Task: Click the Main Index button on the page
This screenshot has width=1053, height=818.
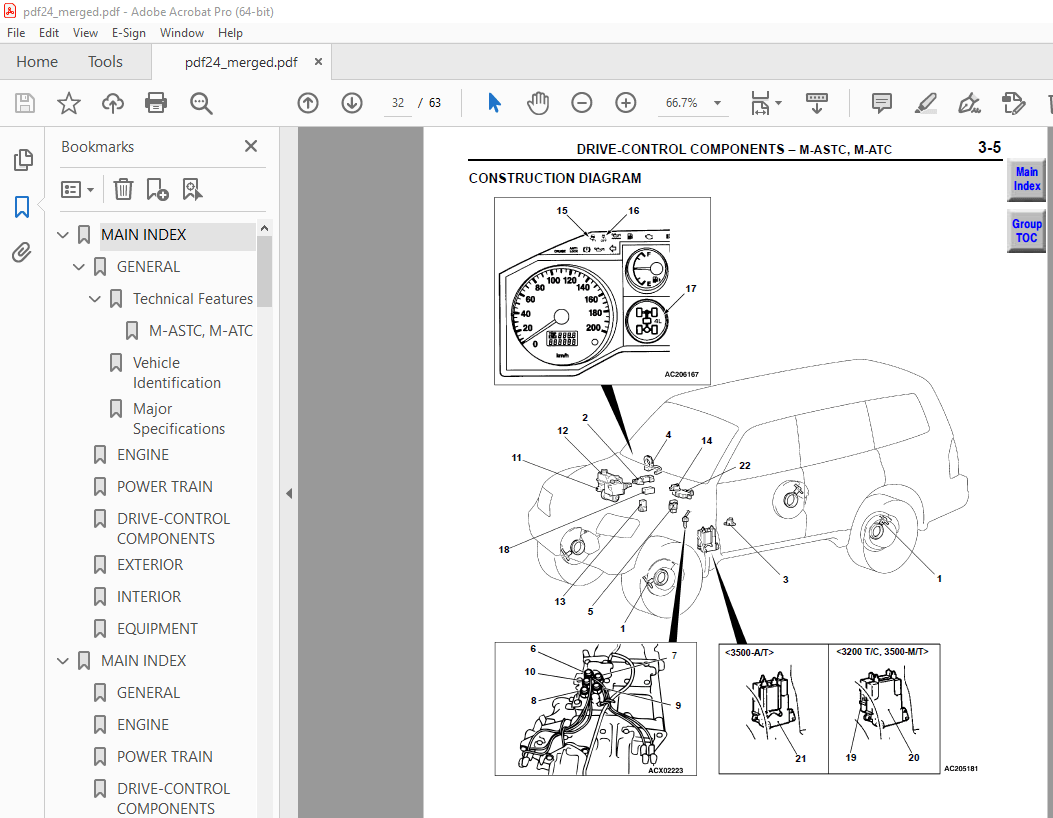Action: click(x=1026, y=180)
